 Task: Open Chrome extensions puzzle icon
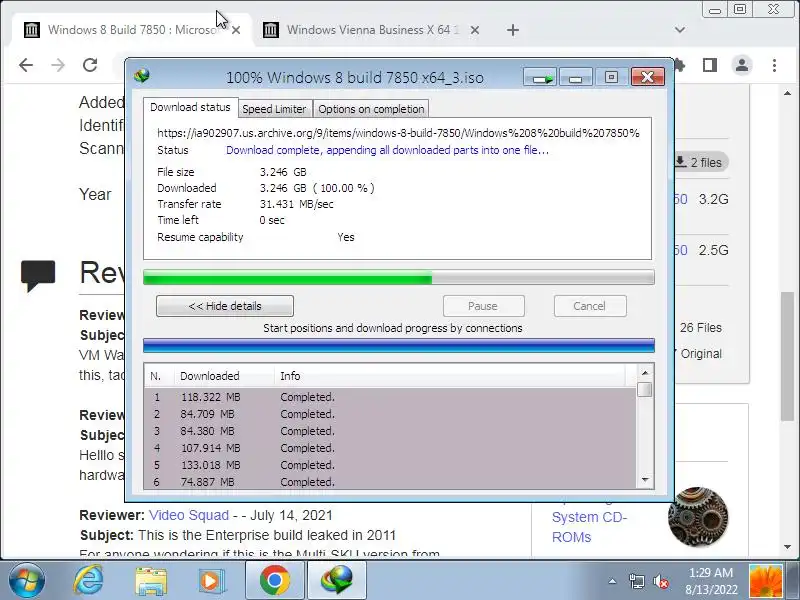click(x=680, y=65)
